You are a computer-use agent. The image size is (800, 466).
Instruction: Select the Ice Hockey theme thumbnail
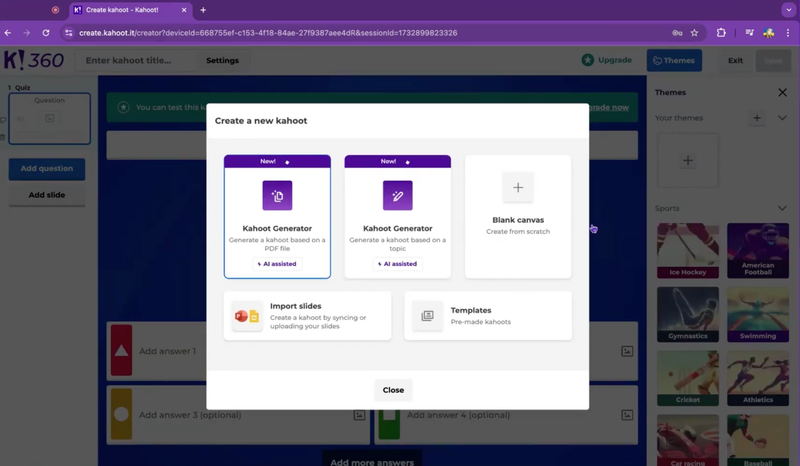click(x=688, y=250)
